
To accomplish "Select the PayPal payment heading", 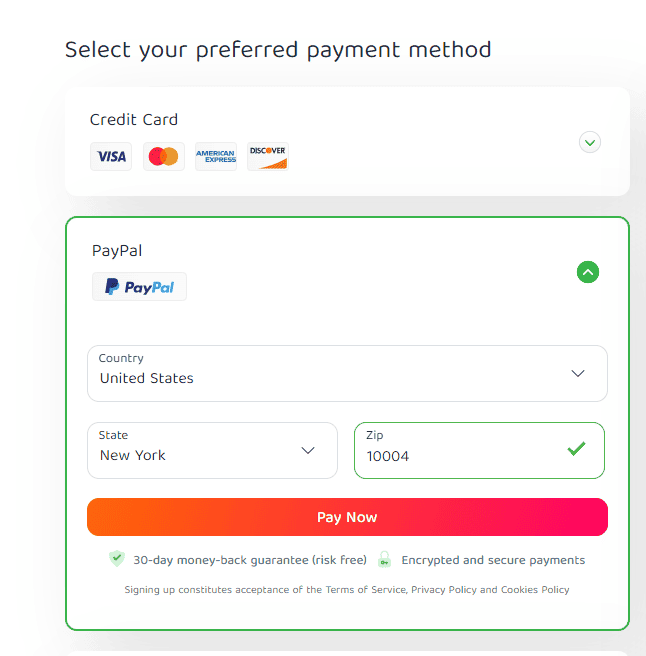I will click(117, 251).
